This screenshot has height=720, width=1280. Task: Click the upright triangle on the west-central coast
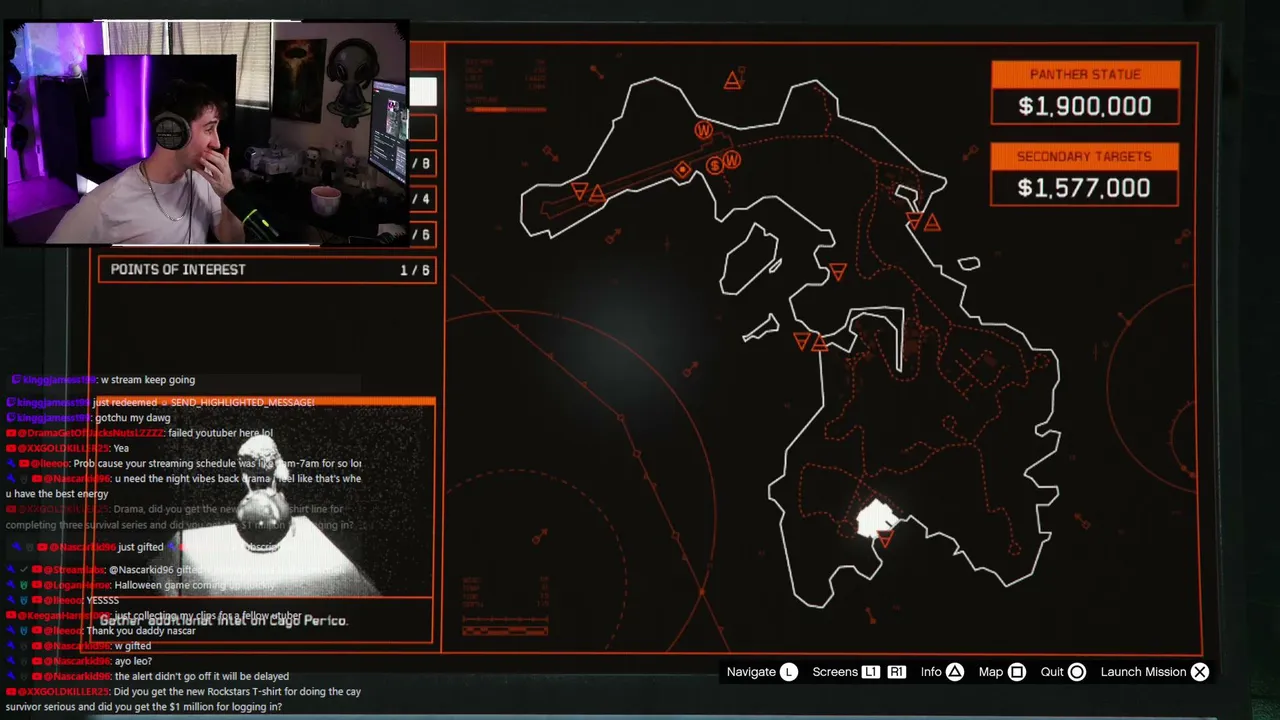pyautogui.click(x=820, y=344)
